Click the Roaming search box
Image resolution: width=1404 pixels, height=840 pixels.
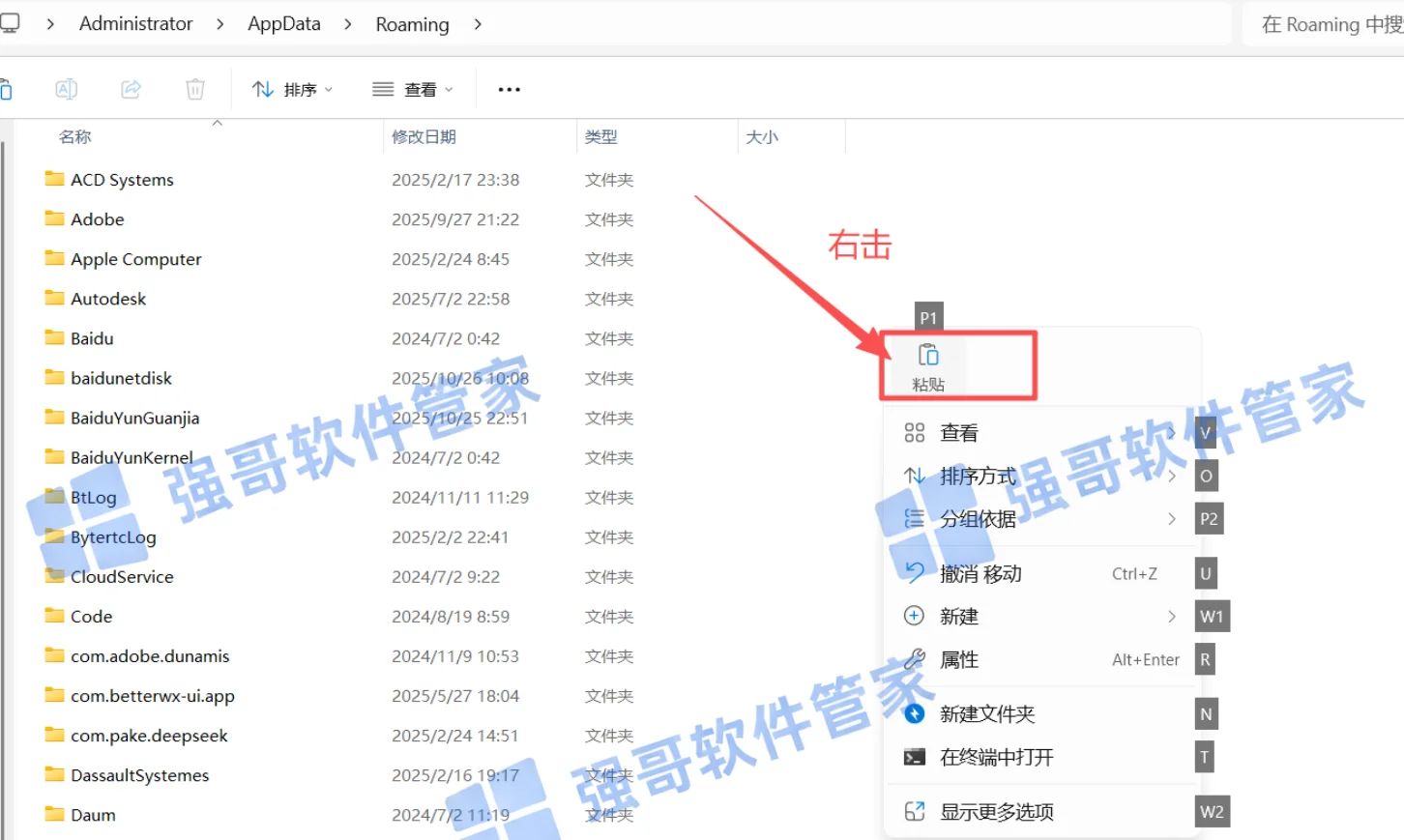tap(1325, 24)
